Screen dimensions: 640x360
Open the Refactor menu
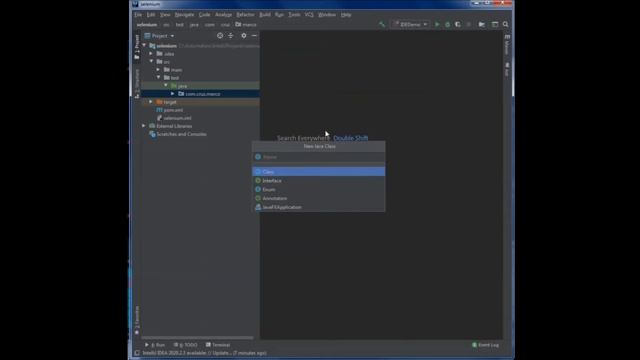(245, 15)
